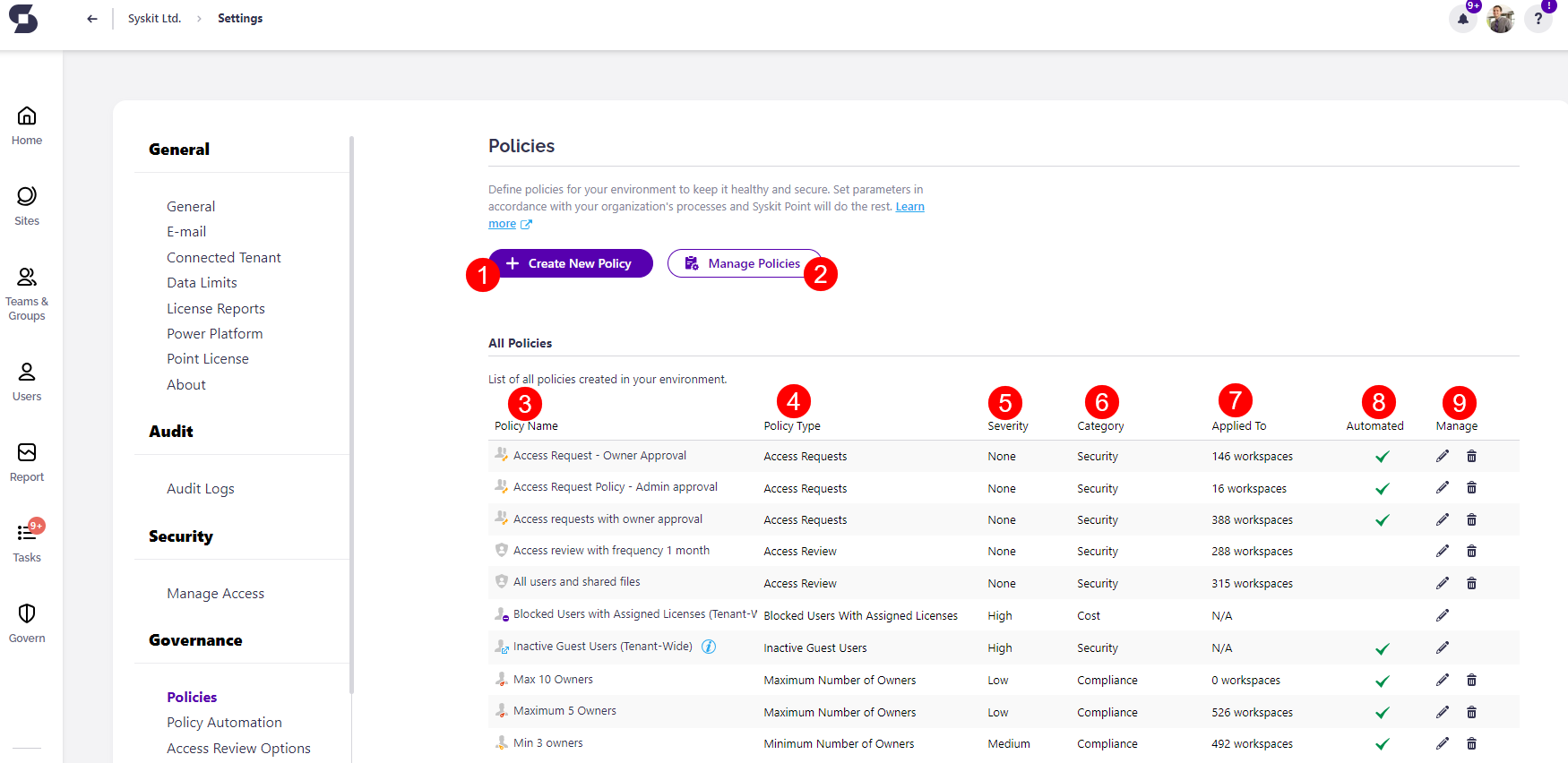Screen dimensions: 1568x763
Task: Edit the Access requests with owner approval policy
Action: coord(1443,519)
